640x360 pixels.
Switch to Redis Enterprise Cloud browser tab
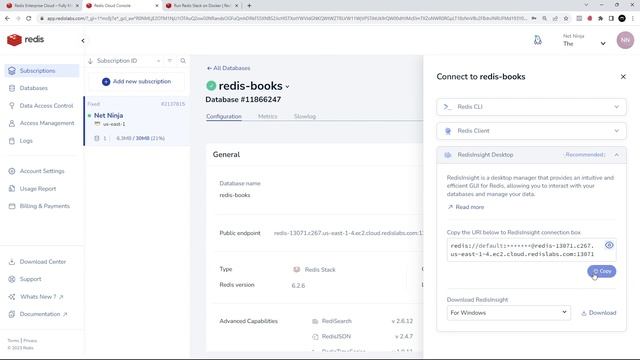coord(41,6)
